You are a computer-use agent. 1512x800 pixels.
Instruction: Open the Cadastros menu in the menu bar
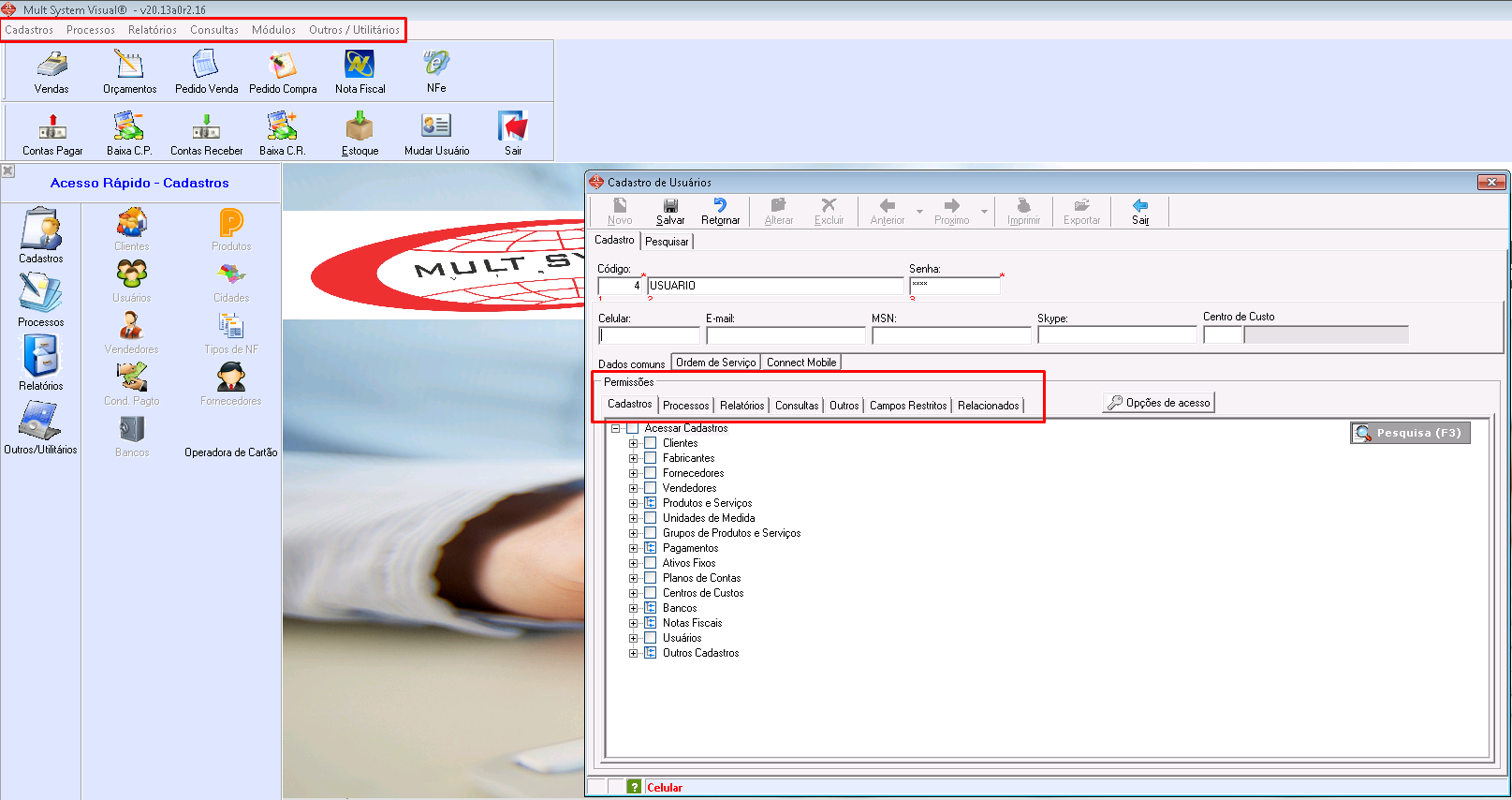coord(29,30)
